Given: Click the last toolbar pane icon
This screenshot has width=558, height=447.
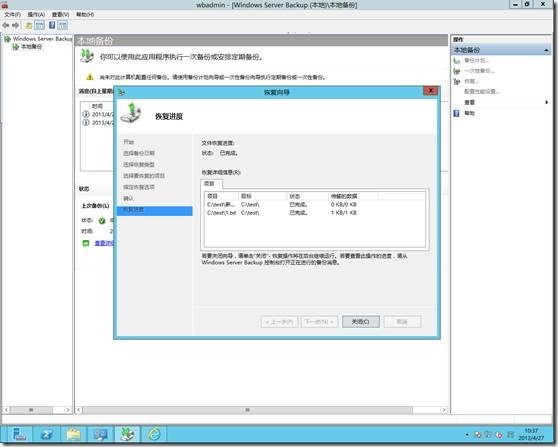Looking at the screenshot, I should pyautogui.click(x=63, y=25).
